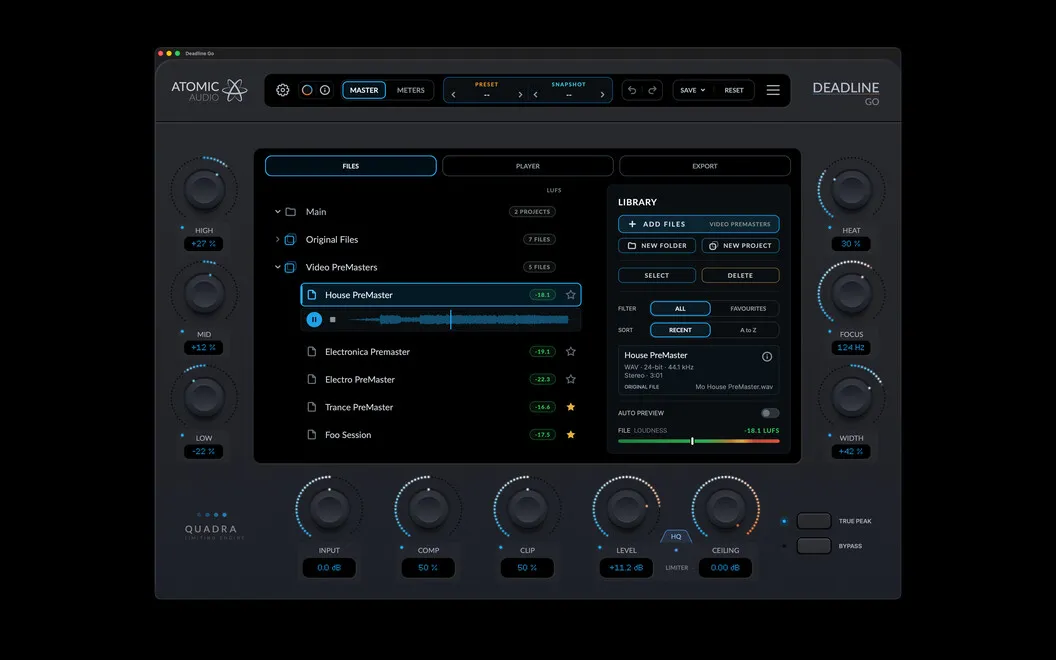Open the Save dropdown
The width and height of the screenshot is (1056, 660).
pyautogui.click(x=692, y=90)
